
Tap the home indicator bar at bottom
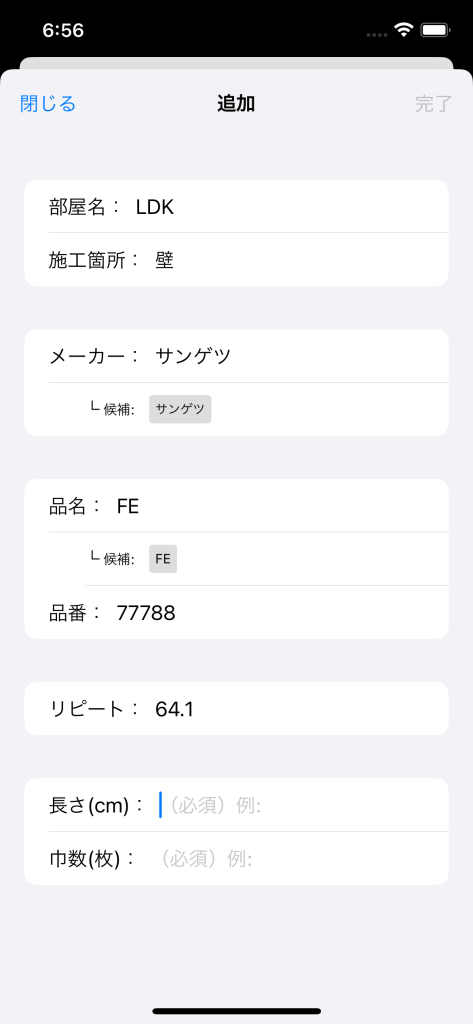tap(236, 1011)
